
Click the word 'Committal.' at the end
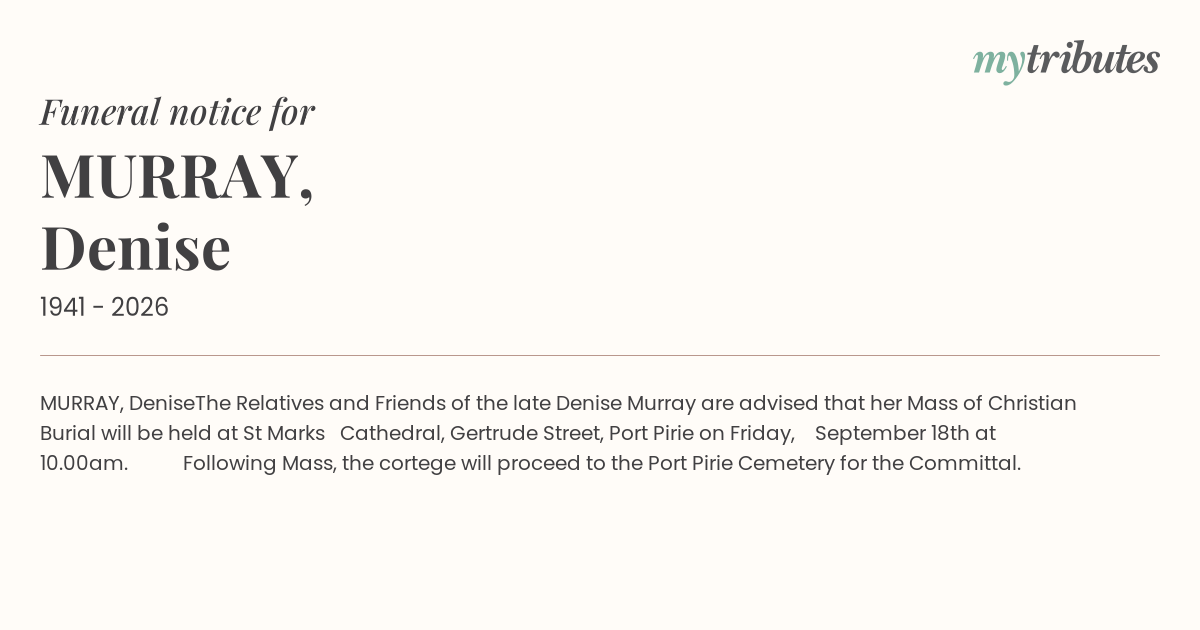tap(965, 463)
